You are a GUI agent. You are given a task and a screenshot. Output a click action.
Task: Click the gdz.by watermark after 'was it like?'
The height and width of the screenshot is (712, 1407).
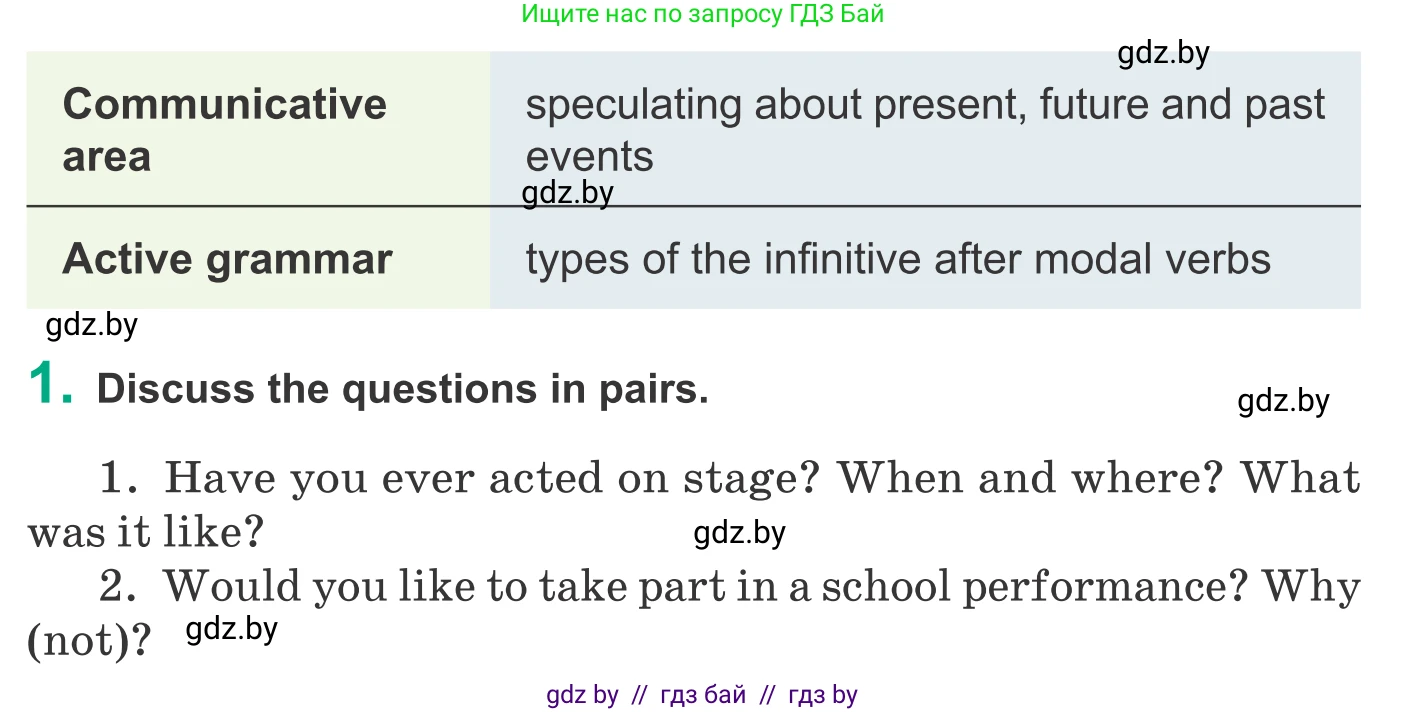[x=740, y=533]
